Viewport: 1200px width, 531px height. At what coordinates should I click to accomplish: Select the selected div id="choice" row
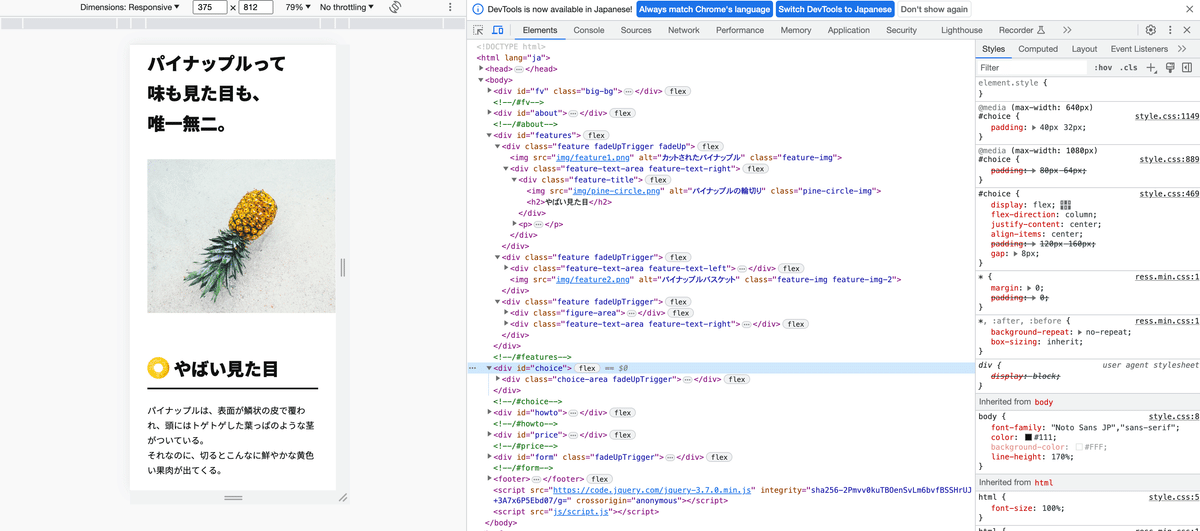pos(722,368)
